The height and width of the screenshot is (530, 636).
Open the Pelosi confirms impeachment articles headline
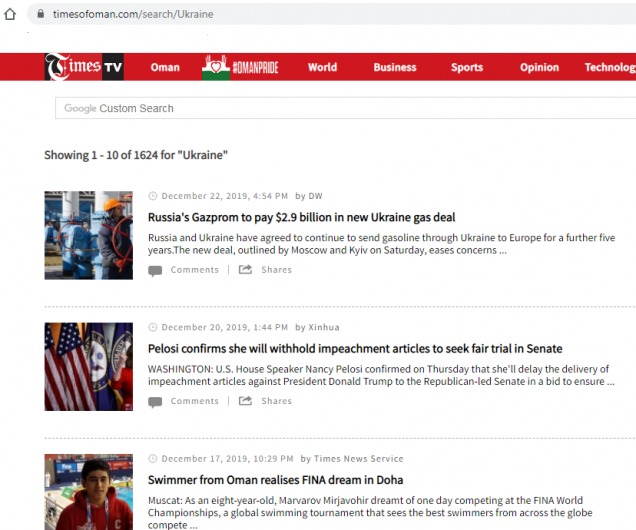coord(355,349)
